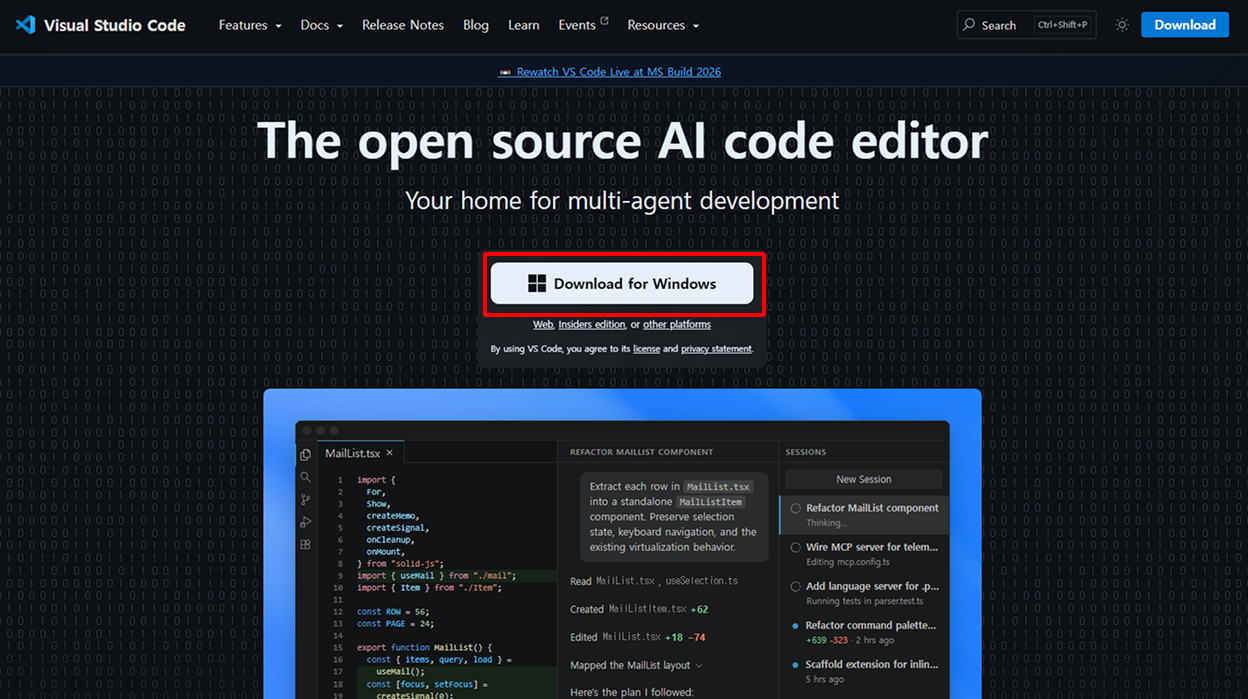Click code line 'const PAGE = 24;'
Viewport: 1248px width, 699px height.
pyautogui.click(x=395, y=623)
